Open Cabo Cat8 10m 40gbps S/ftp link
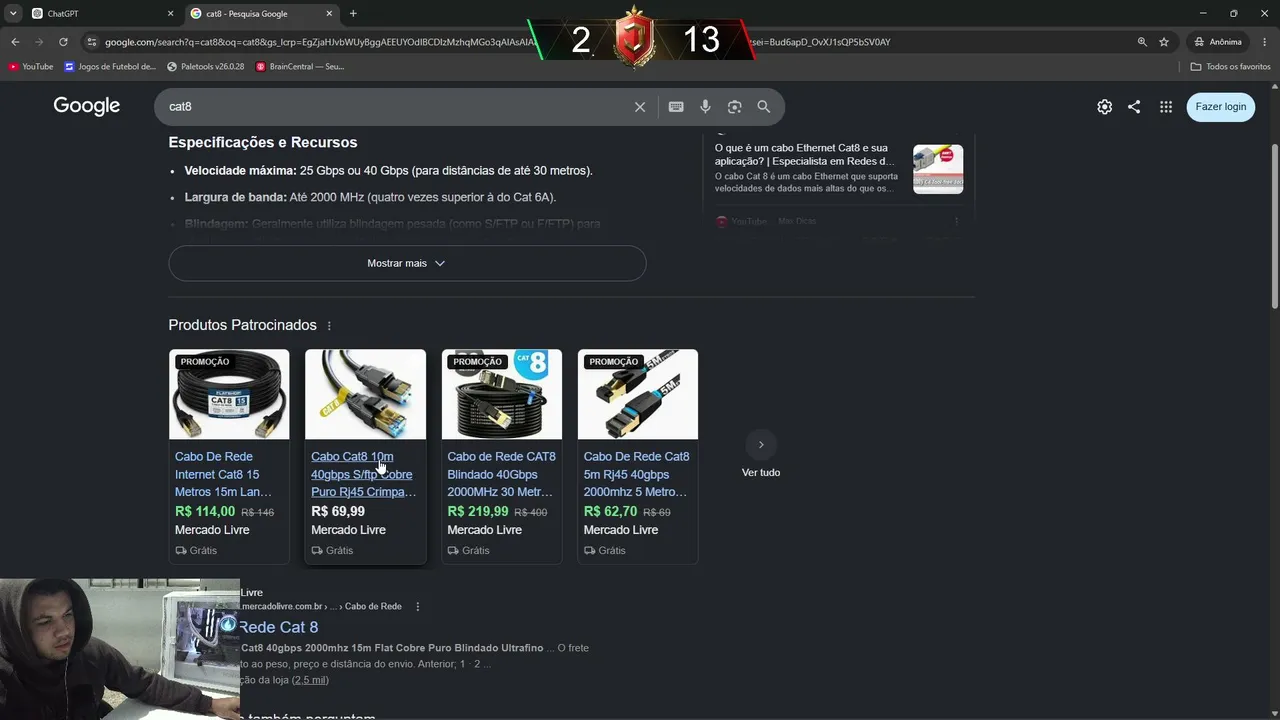 [363, 474]
